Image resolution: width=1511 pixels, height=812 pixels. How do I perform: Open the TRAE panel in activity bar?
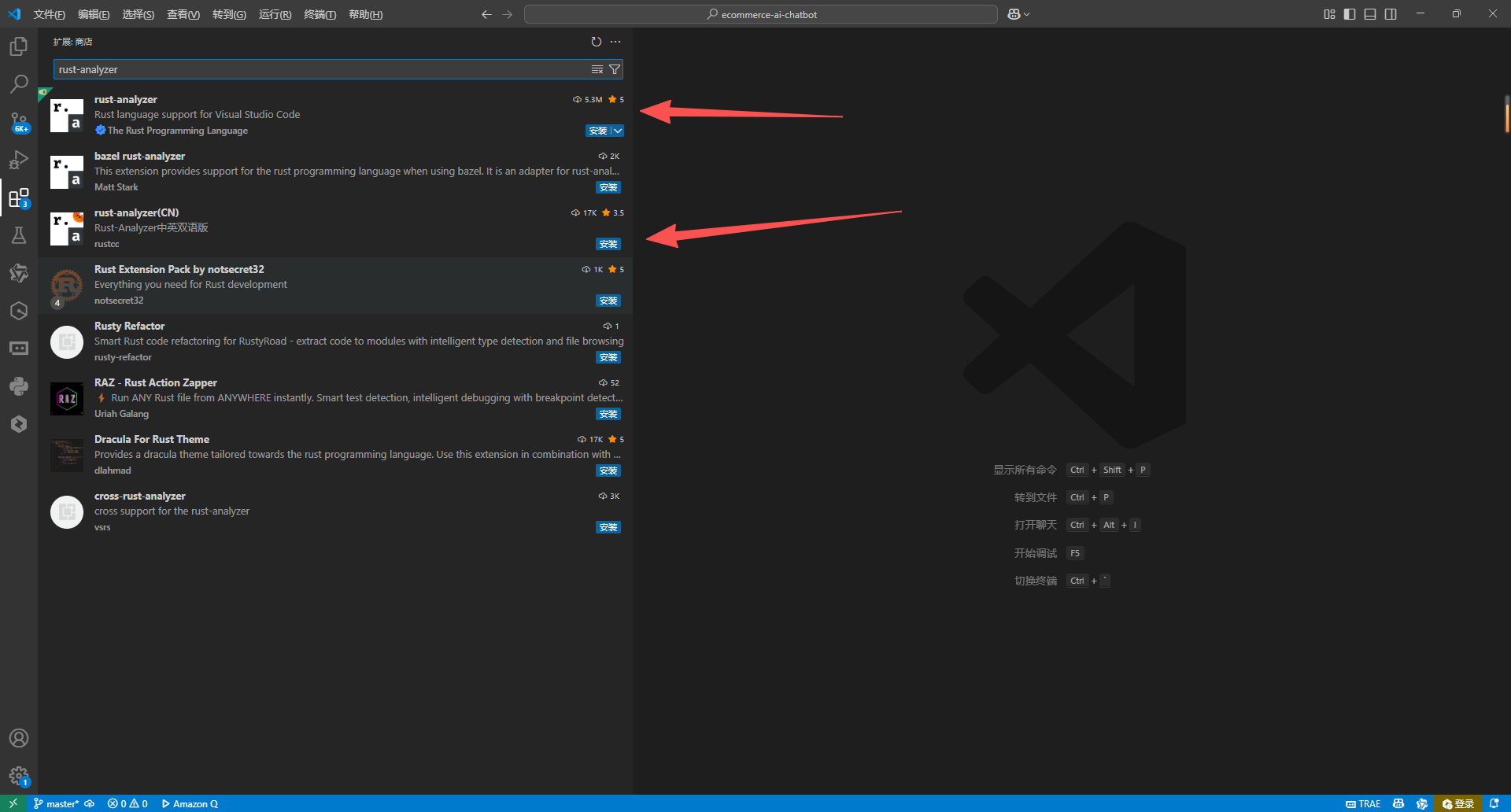(x=19, y=349)
